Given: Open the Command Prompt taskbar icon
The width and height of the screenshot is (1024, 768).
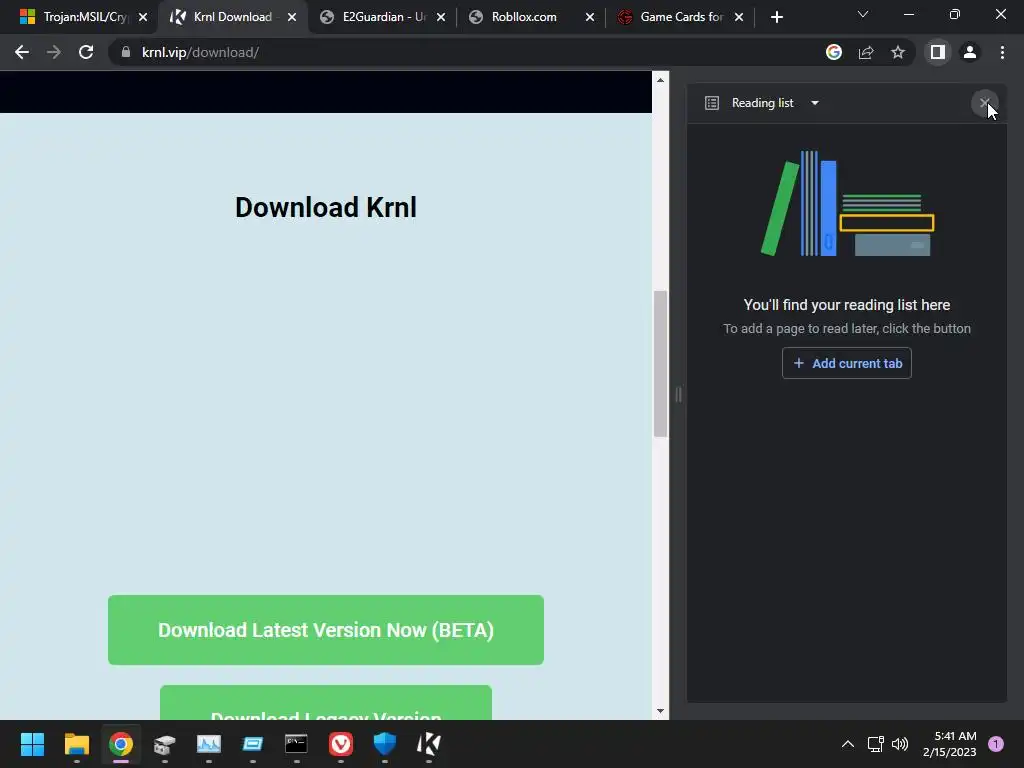Looking at the screenshot, I should [x=296, y=744].
